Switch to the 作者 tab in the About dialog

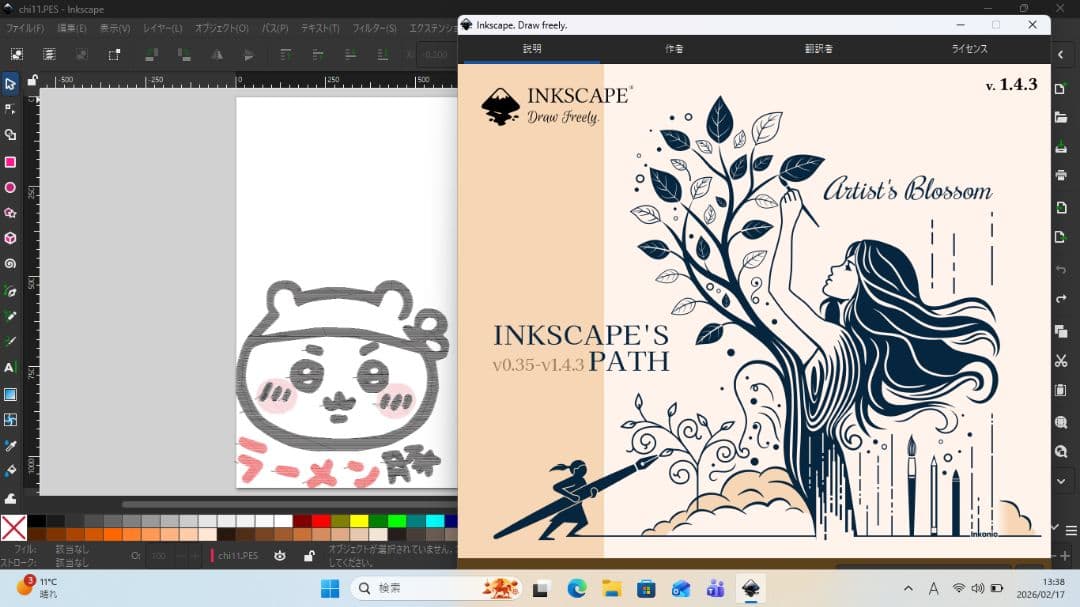tap(674, 47)
